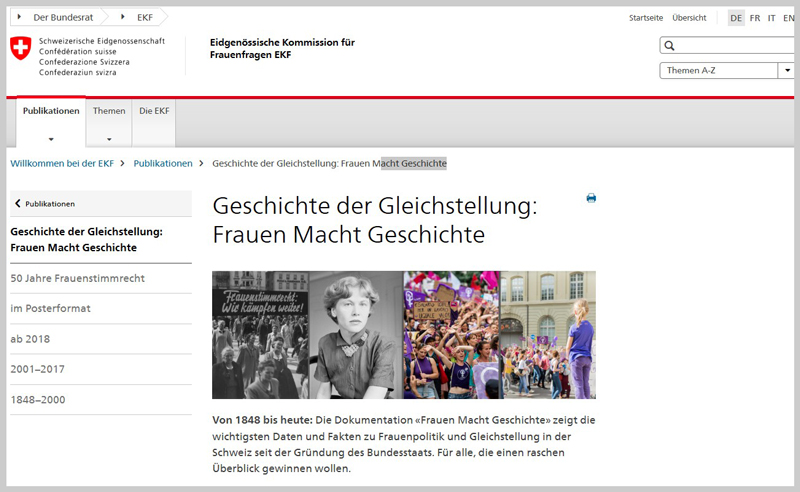Open 50 Jahre Frauenstimmrecht in sidebar
Screen dimensions: 800x492
77,278
